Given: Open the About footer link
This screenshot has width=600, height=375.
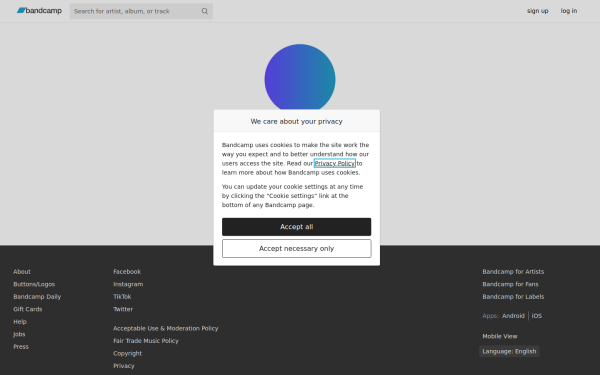Looking at the screenshot, I should click(22, 272).
